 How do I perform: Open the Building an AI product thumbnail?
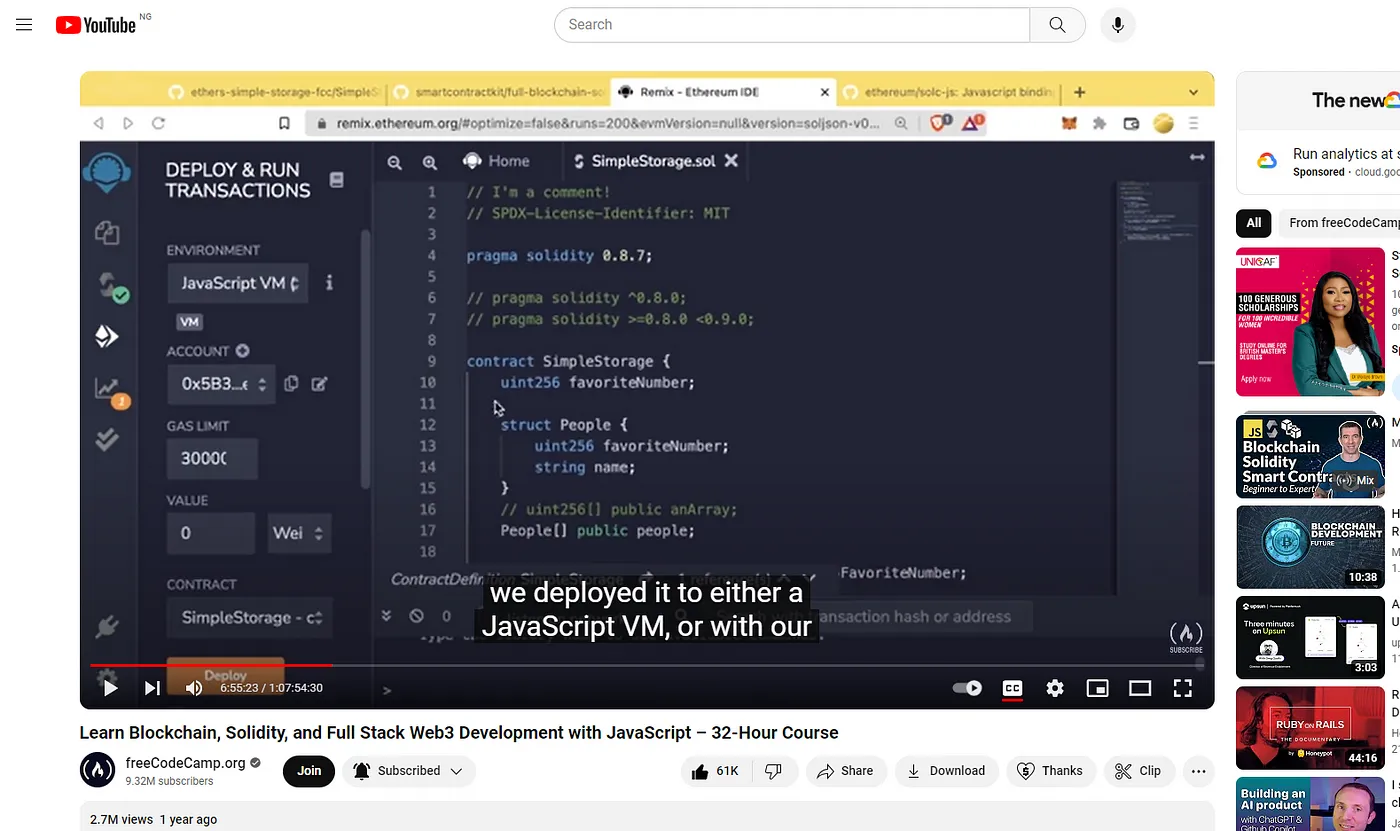[1310, 804]
